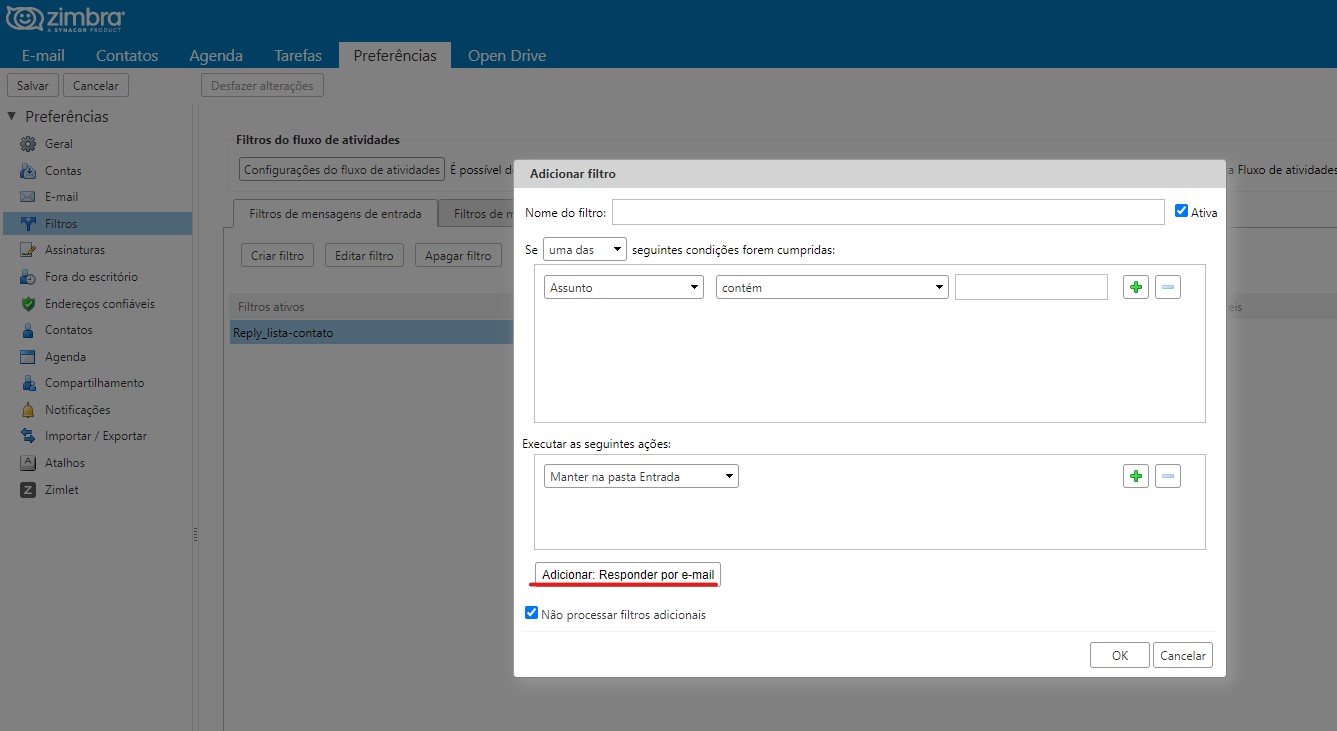
Task: Select Notificações bell icon in the sidebar
Action: point(28,410)
